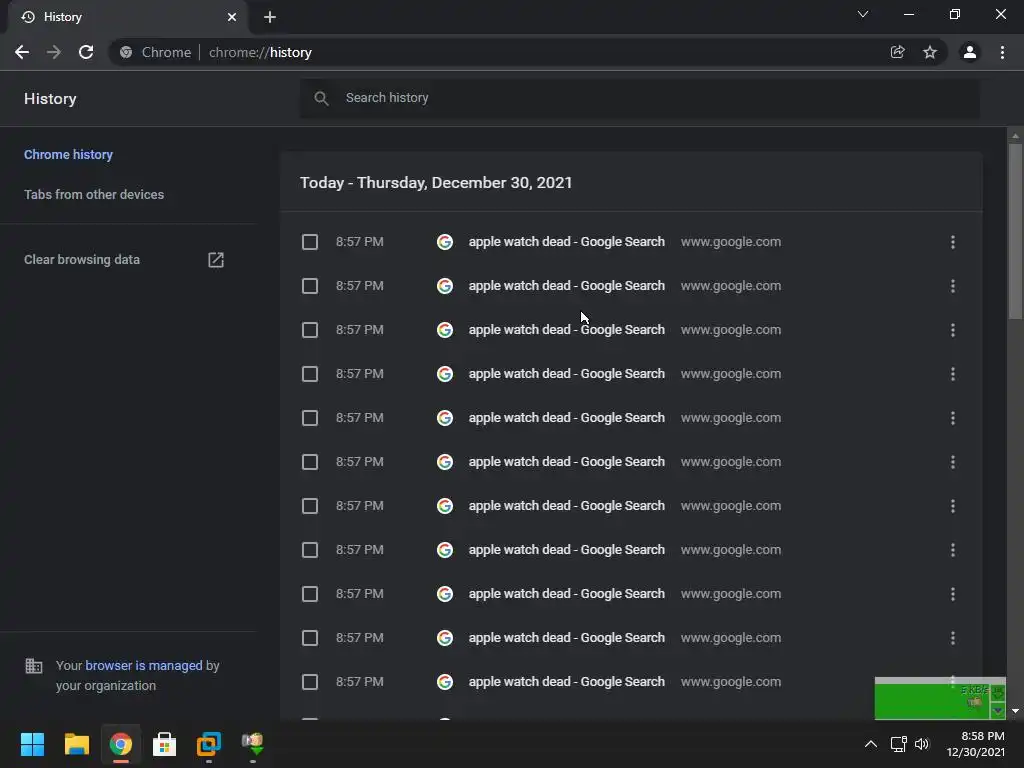Image resolution: width=1024 pixels, height=768 pixels.
Task: Open the taskbar clock showing 8:58 PM
Action: coord(976,744)
